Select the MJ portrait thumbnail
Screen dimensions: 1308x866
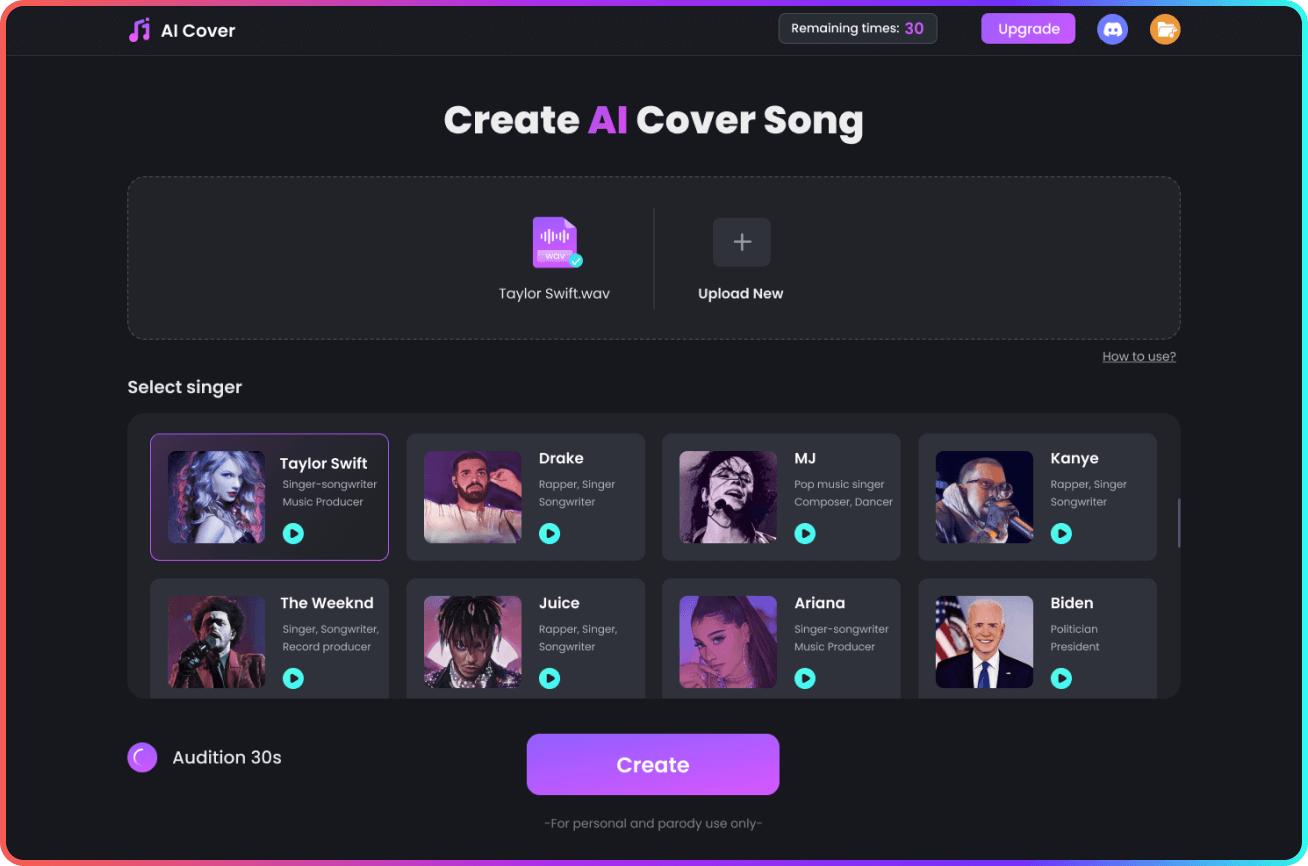pos(729,497)
